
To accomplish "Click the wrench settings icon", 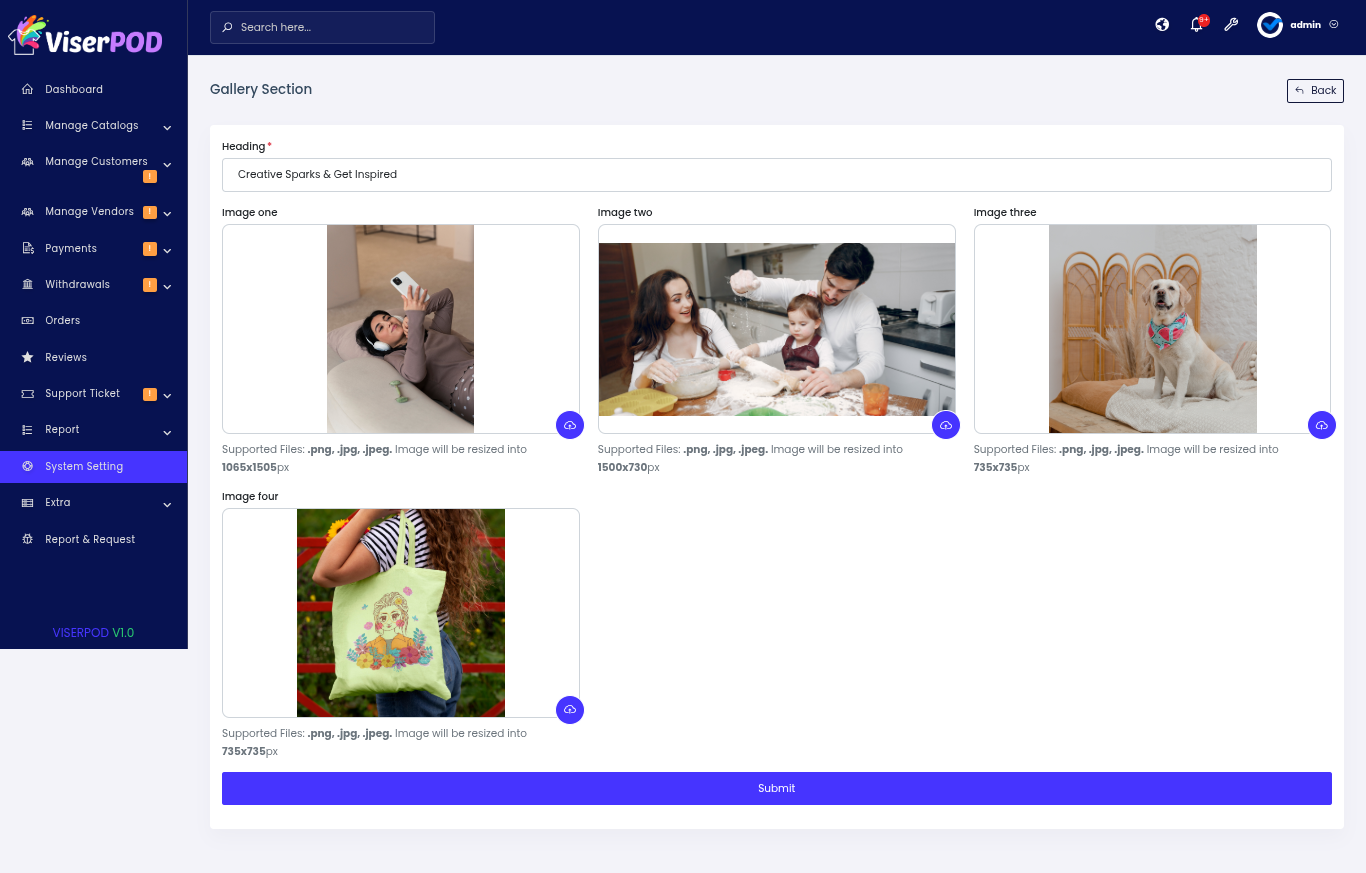I will pos(1231,25).
